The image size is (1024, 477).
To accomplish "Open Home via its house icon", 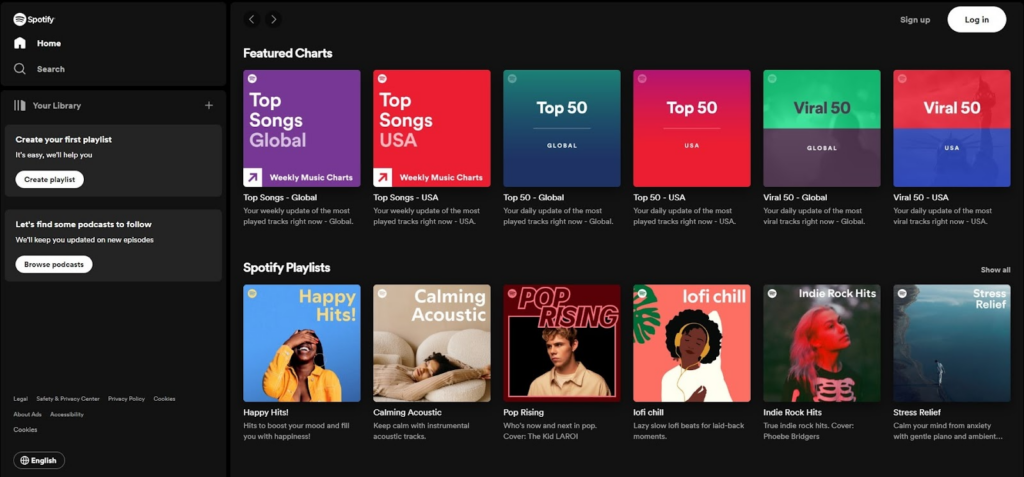I will point(20,43).
